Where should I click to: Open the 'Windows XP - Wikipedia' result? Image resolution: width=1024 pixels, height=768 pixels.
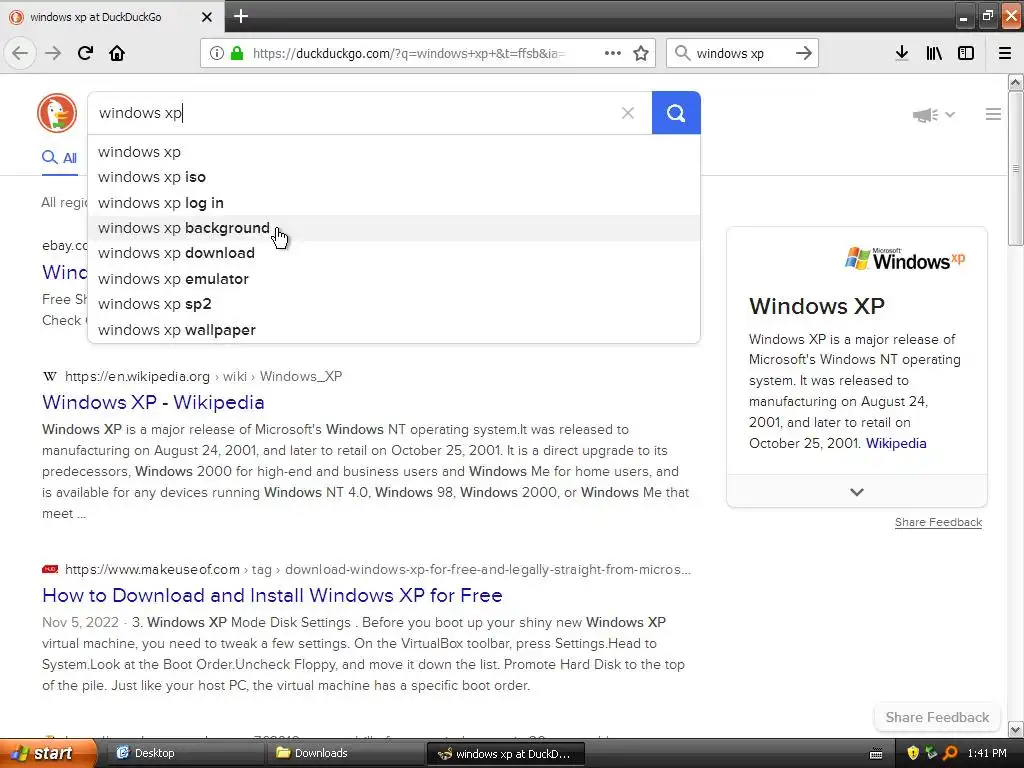[x=153, y=402]
